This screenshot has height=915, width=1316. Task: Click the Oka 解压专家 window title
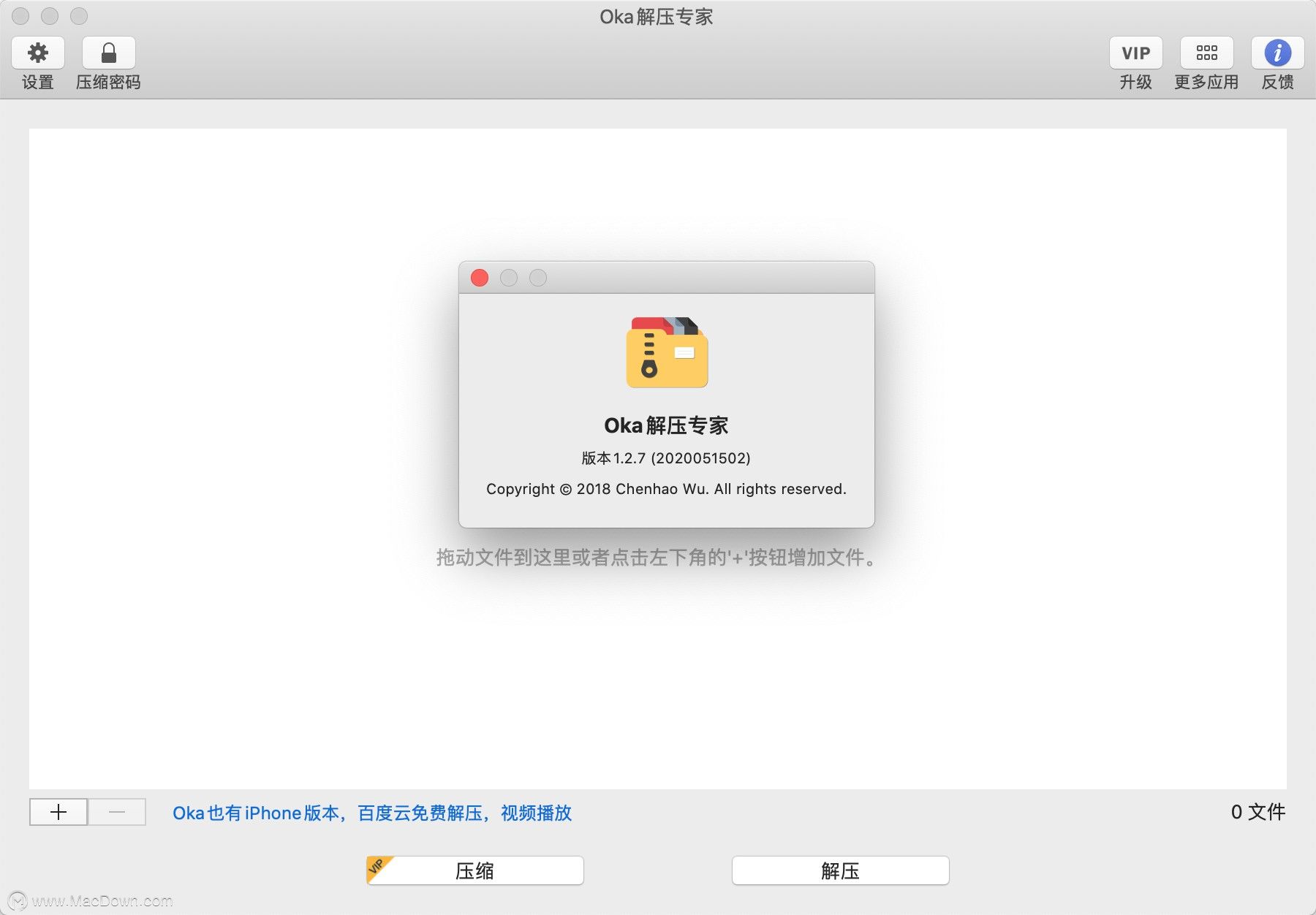point(657,16)
